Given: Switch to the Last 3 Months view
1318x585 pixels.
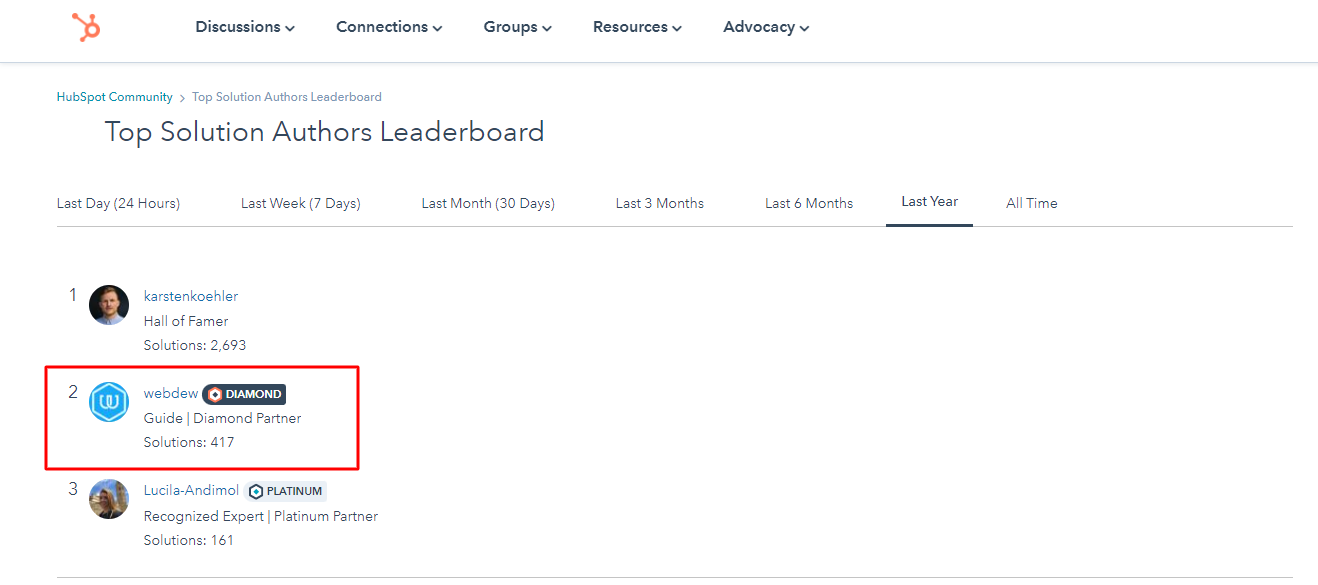Looking at the screenshot, I should coord(659,203).
